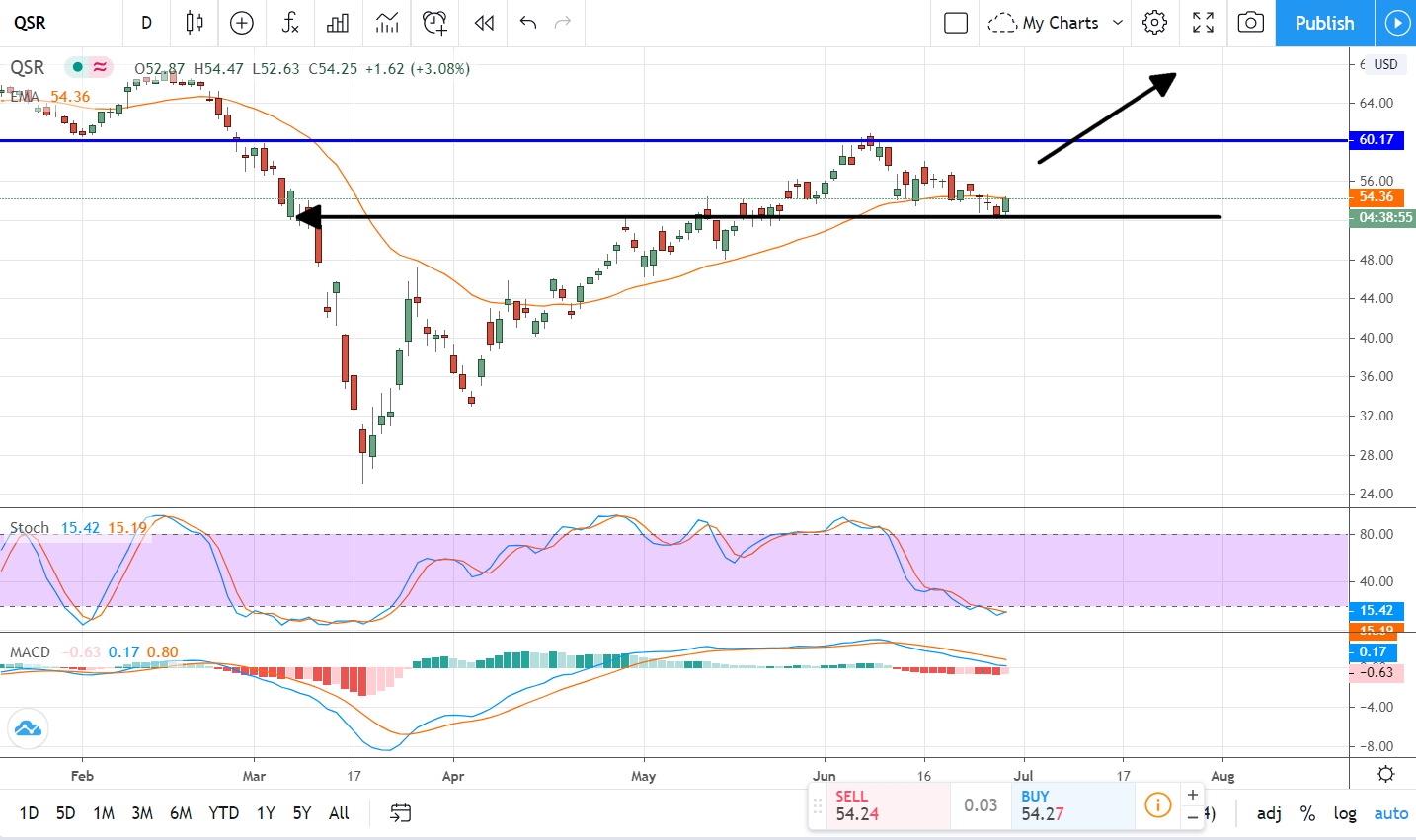Toggle the log scale
The height and width of the screenshot is (840, 1416).
[1345, 813]
